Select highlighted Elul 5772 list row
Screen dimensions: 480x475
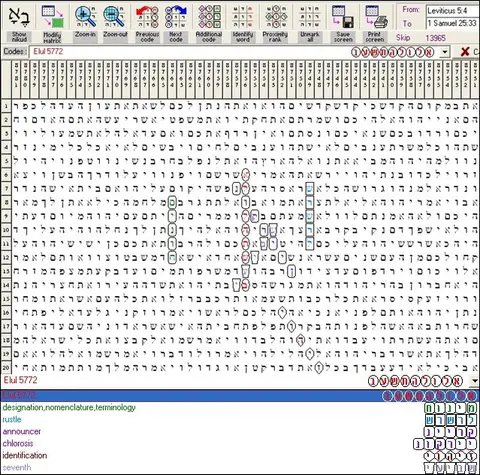click(240, 395)
